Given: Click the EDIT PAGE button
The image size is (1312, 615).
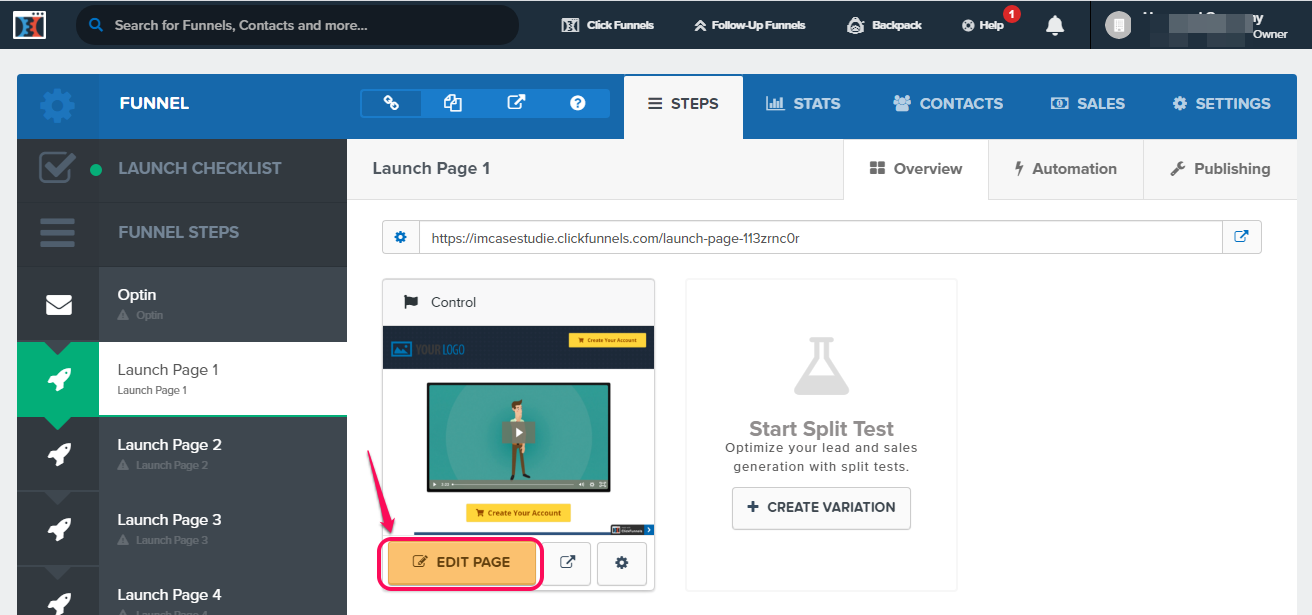Looking at the screenshot, I should pyautogui.click(x=463, y=563).
